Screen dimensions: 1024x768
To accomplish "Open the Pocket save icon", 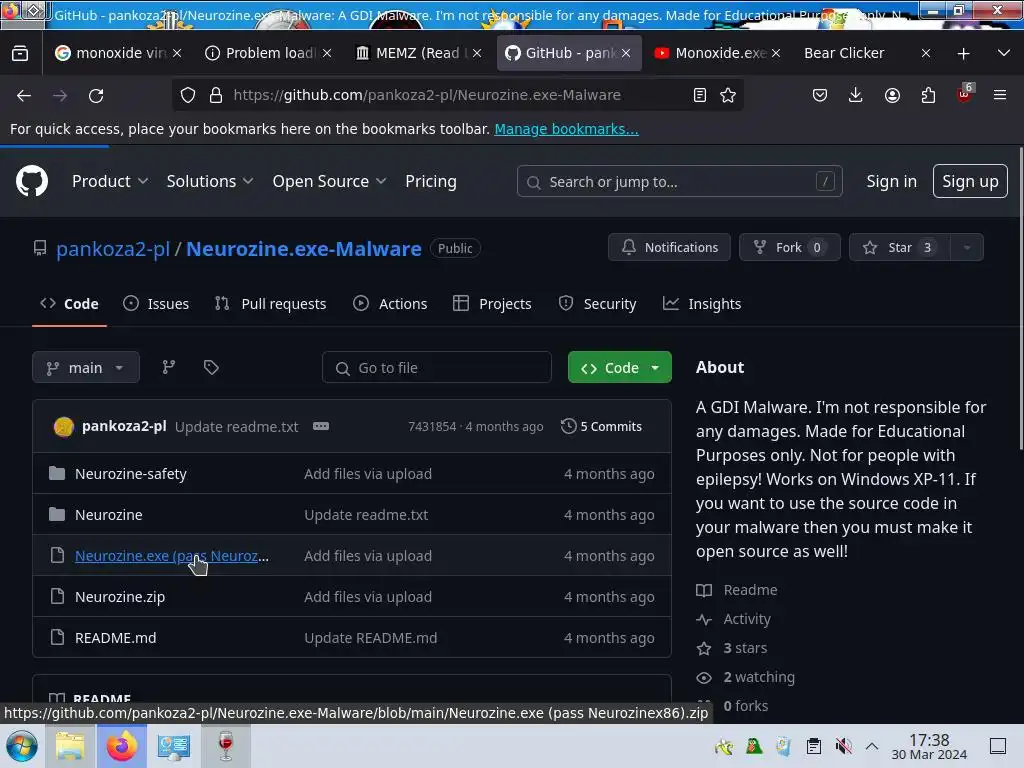I will coord(820,95).
